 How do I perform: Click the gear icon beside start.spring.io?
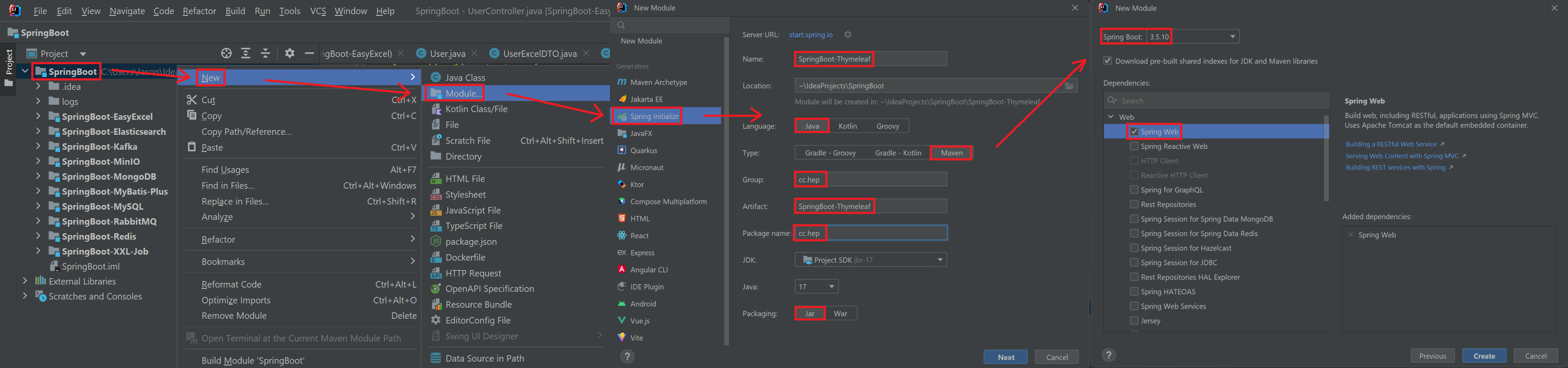pyautogui.click(x=847, y=35)
